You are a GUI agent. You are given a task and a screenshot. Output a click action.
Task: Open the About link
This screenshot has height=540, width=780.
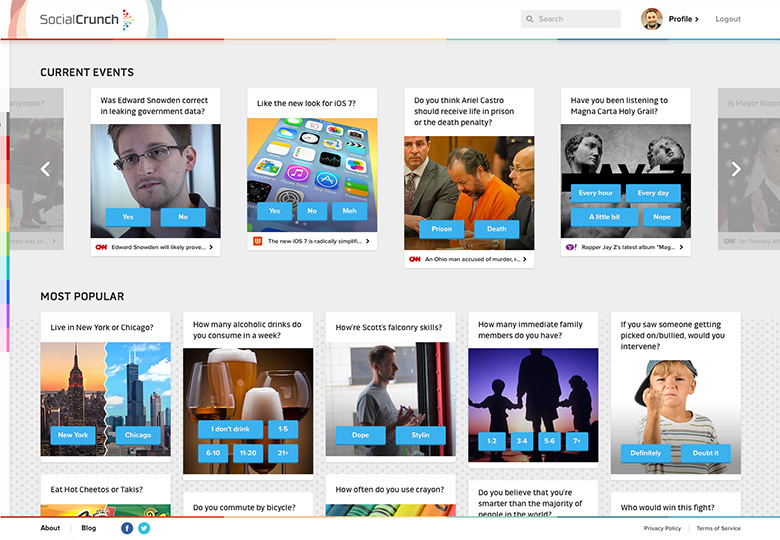(x=50, y=528)
